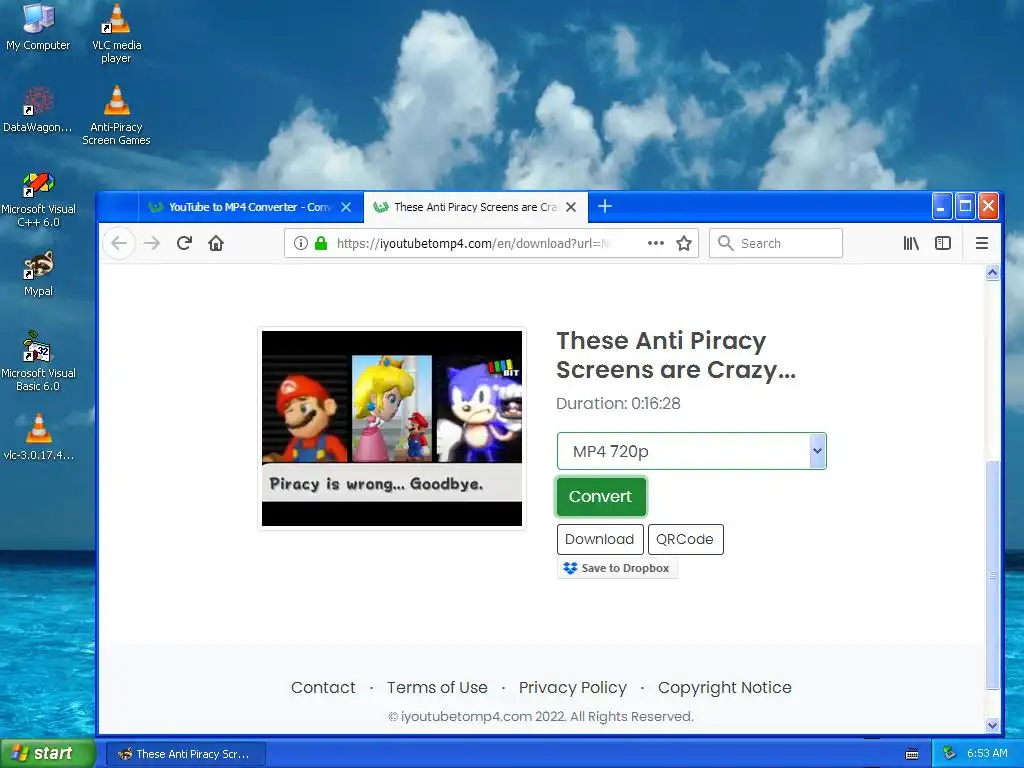The height and width of the screenshot is (768, 1024).
Task: Show site information with the info icon
Action: 300,244
